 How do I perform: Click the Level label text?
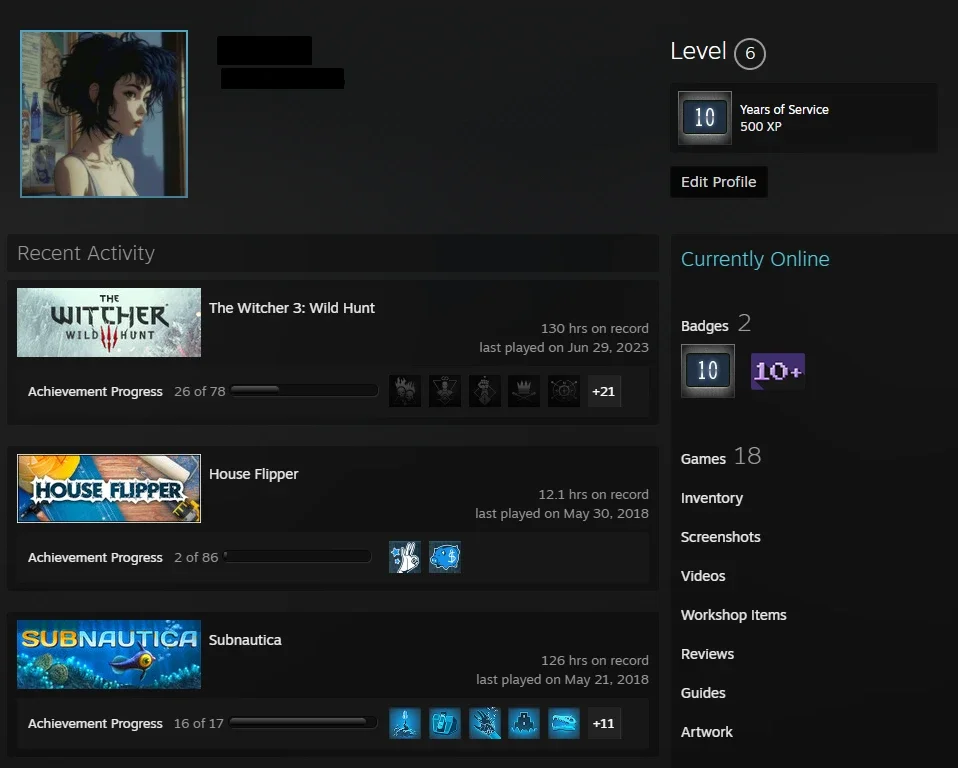click(698, 51)
